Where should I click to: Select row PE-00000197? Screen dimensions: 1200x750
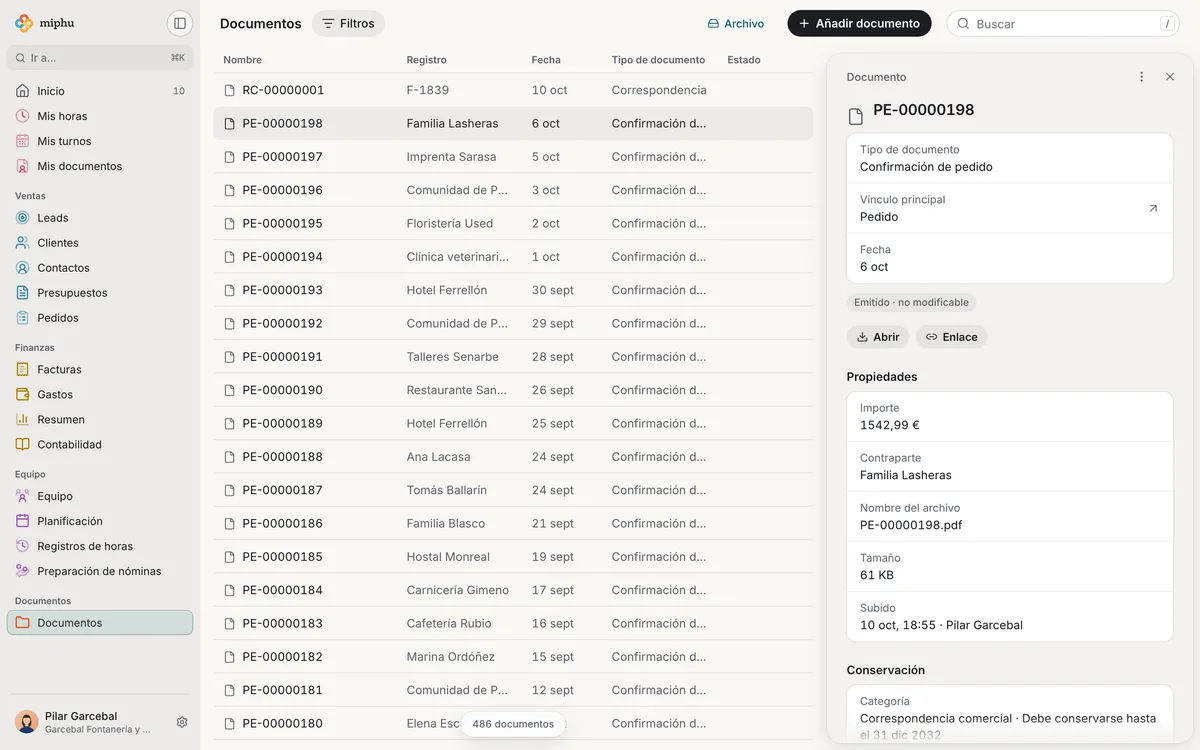pos(513,157)
